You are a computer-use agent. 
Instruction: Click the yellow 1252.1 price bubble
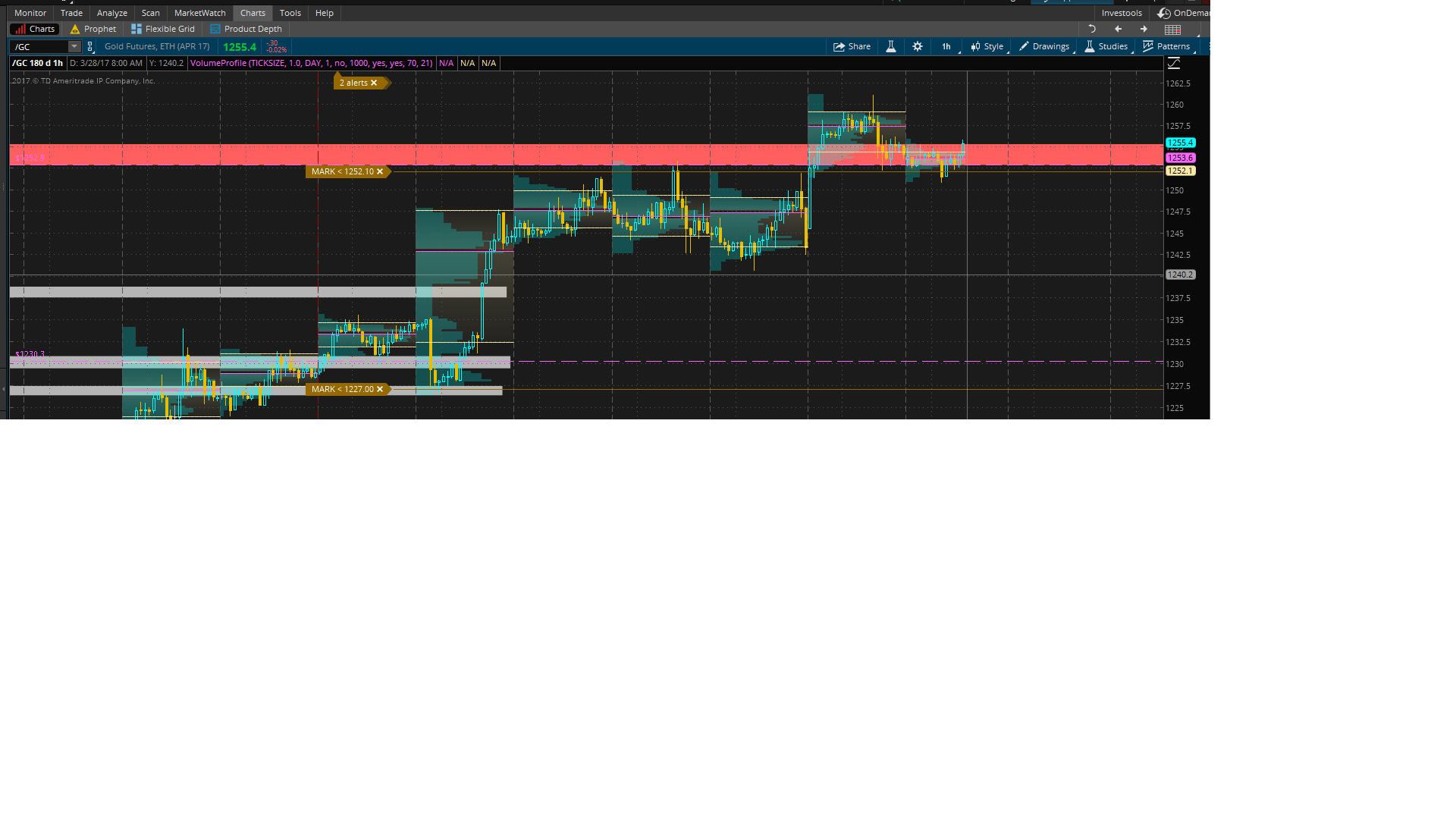point(1181,171)
